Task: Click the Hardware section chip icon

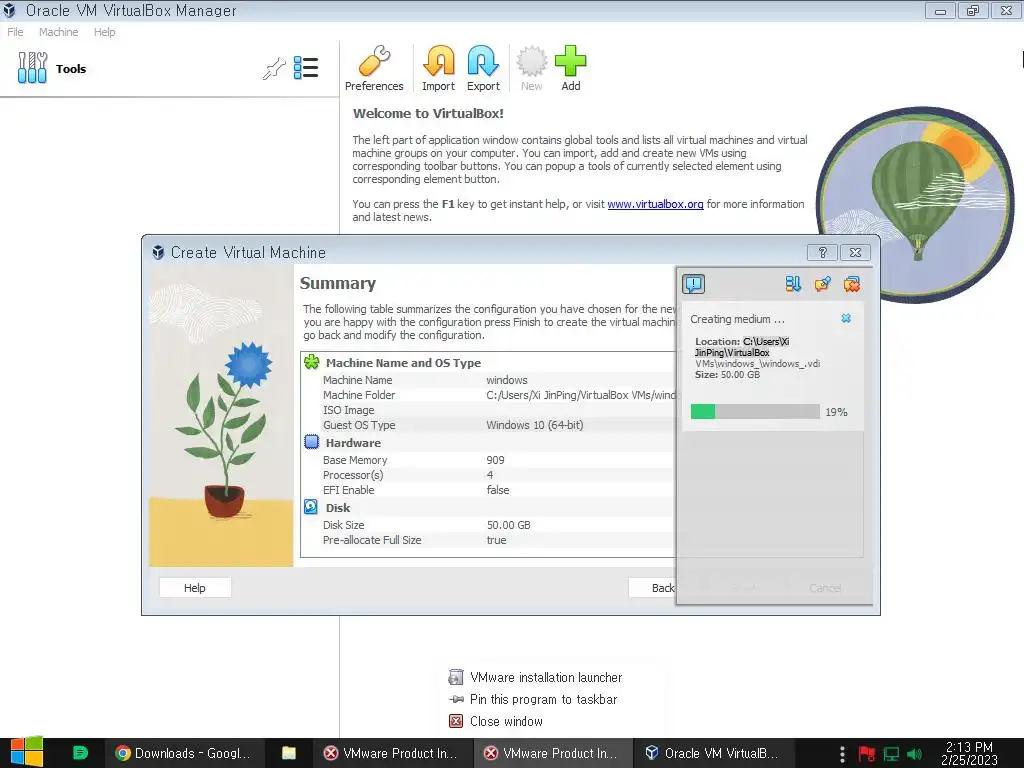Action: 312,442
